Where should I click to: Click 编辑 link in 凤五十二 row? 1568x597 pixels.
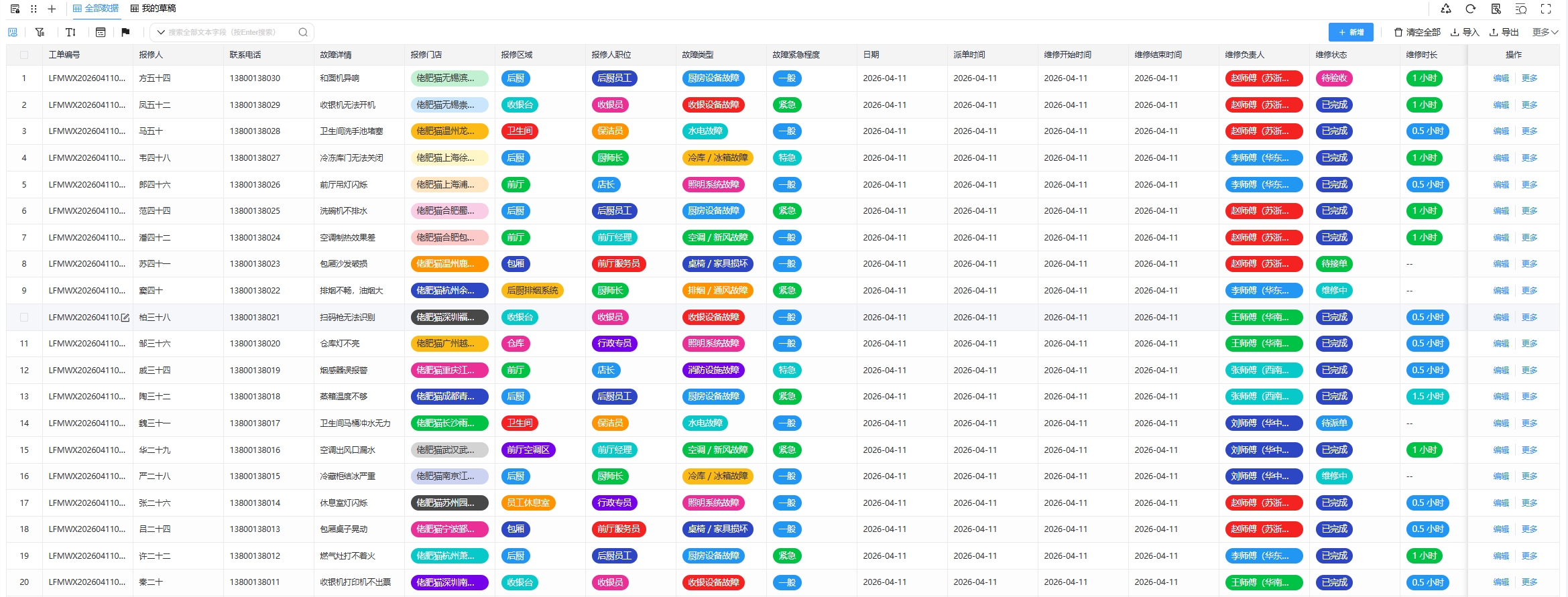[1501, 105]
